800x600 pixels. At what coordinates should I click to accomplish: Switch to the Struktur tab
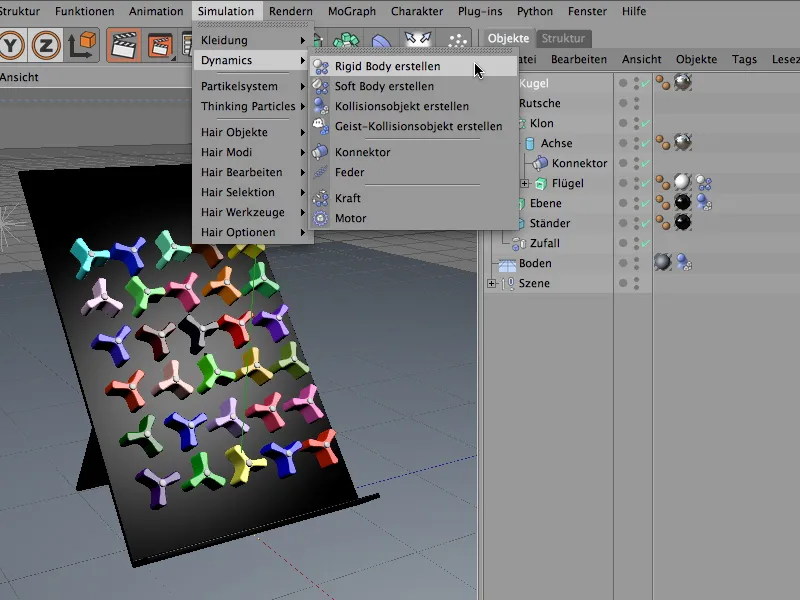pos(564,39)
